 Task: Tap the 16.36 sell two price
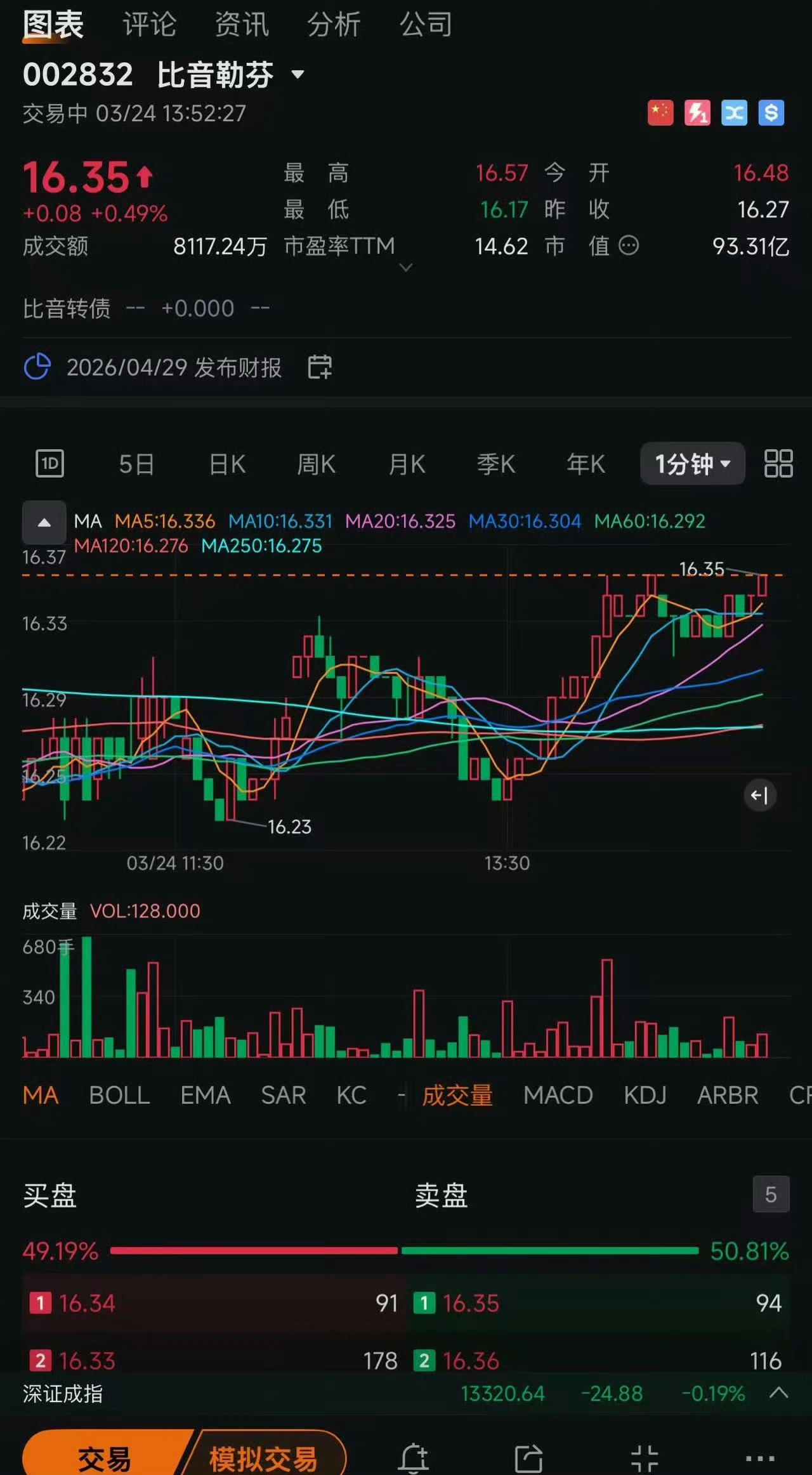tap(471, 1360)
